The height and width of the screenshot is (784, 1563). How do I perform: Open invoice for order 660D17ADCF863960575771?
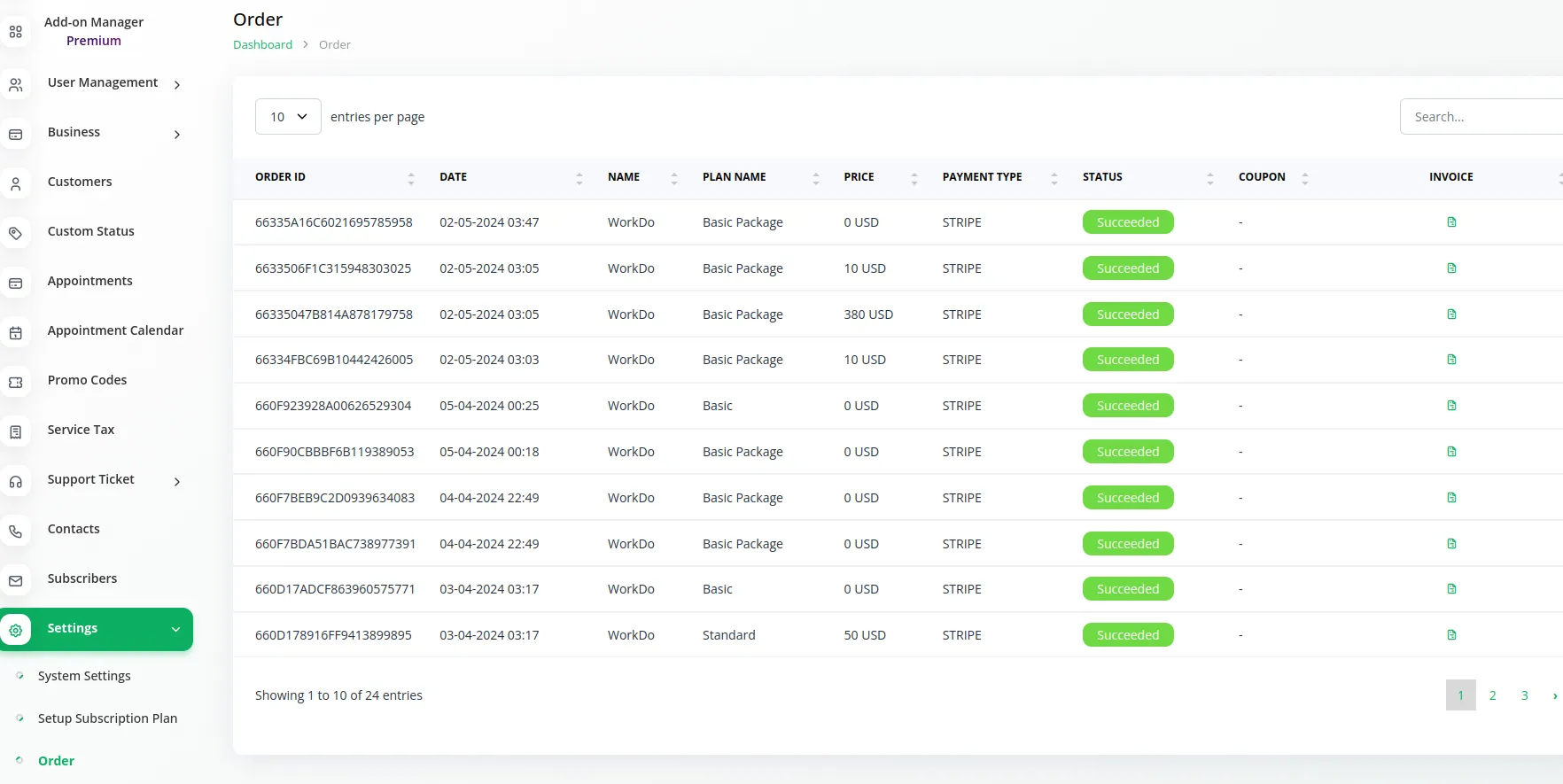(x=1451, y=588)
